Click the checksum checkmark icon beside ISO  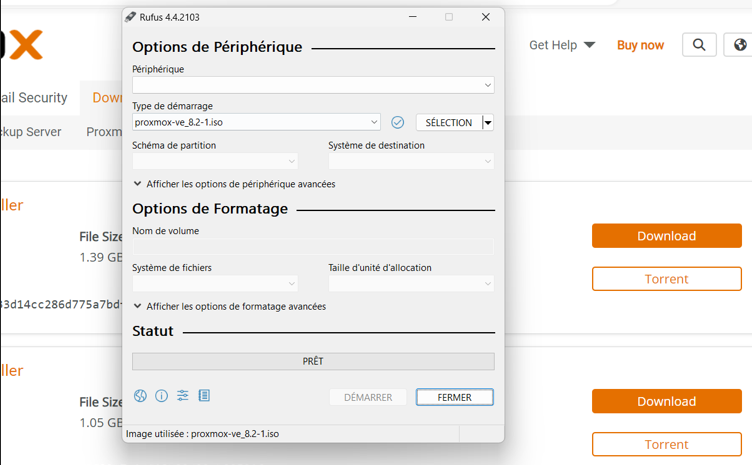click(x=398, y=122)
